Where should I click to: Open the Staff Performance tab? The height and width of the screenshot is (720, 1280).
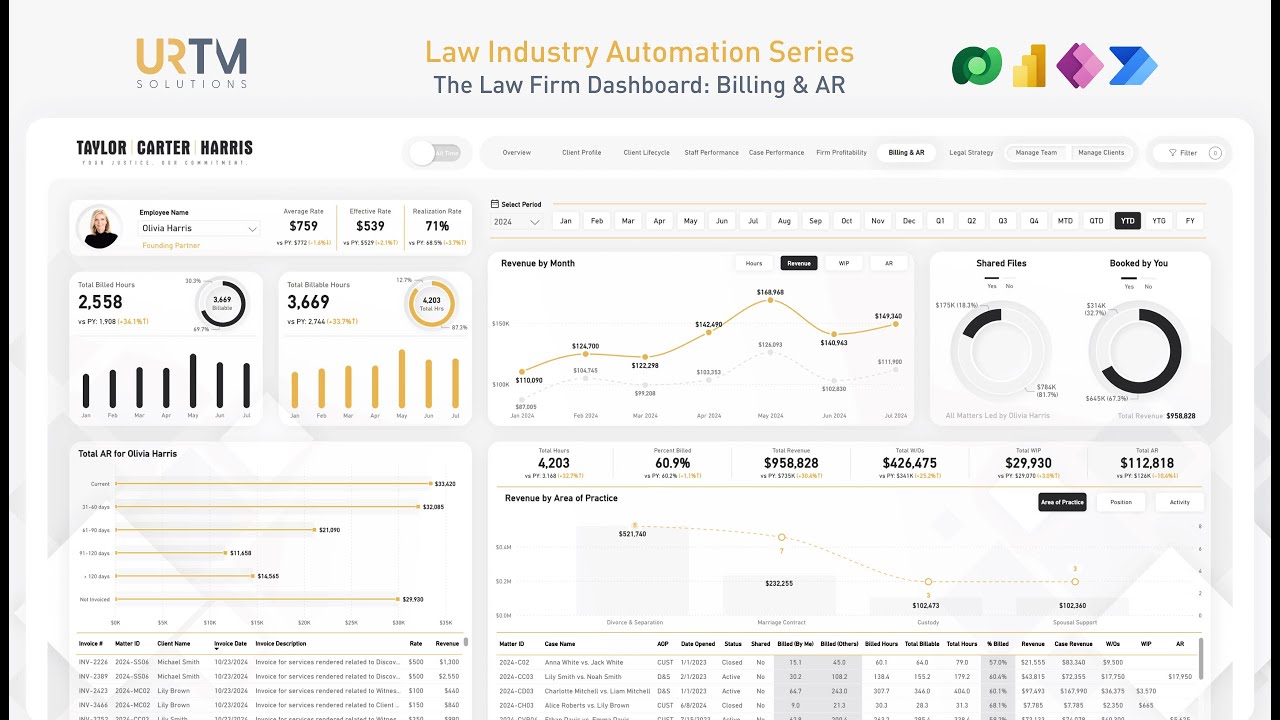712,153
